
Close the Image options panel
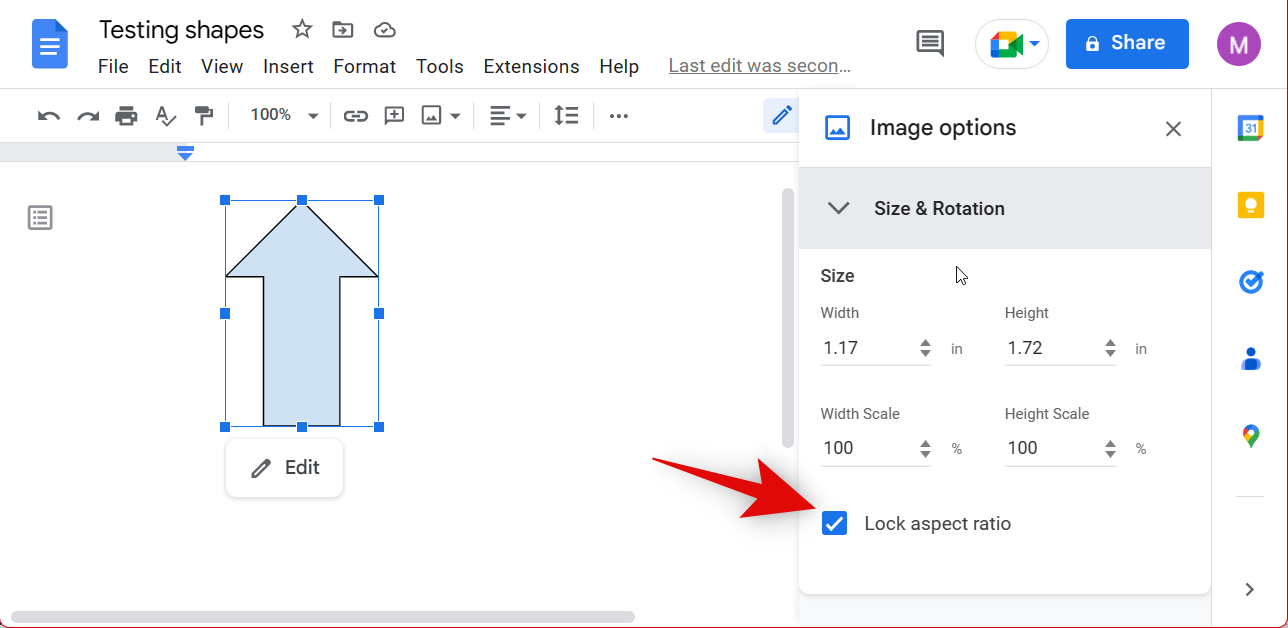pyautogui.click(x=1173, y=128)
